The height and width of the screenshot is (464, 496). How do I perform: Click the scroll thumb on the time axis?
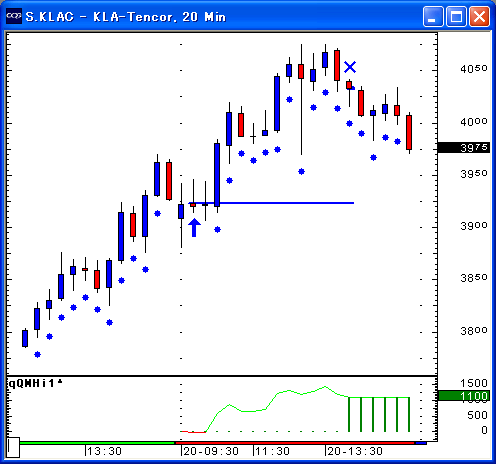pyautogui.click(x=13, y=447)
